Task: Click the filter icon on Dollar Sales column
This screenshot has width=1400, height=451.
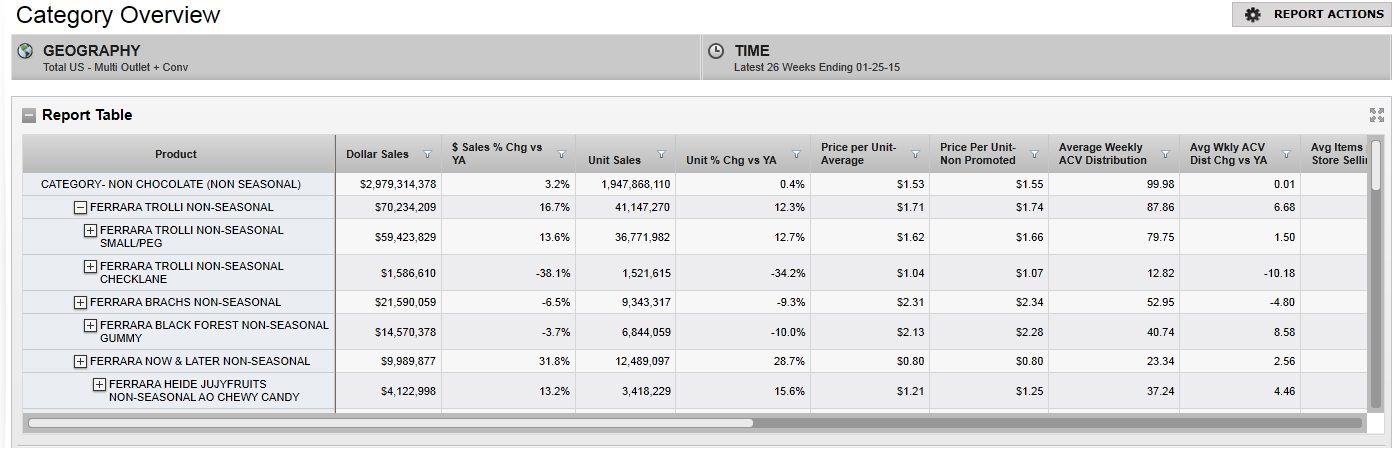Action: pos(427,155)
